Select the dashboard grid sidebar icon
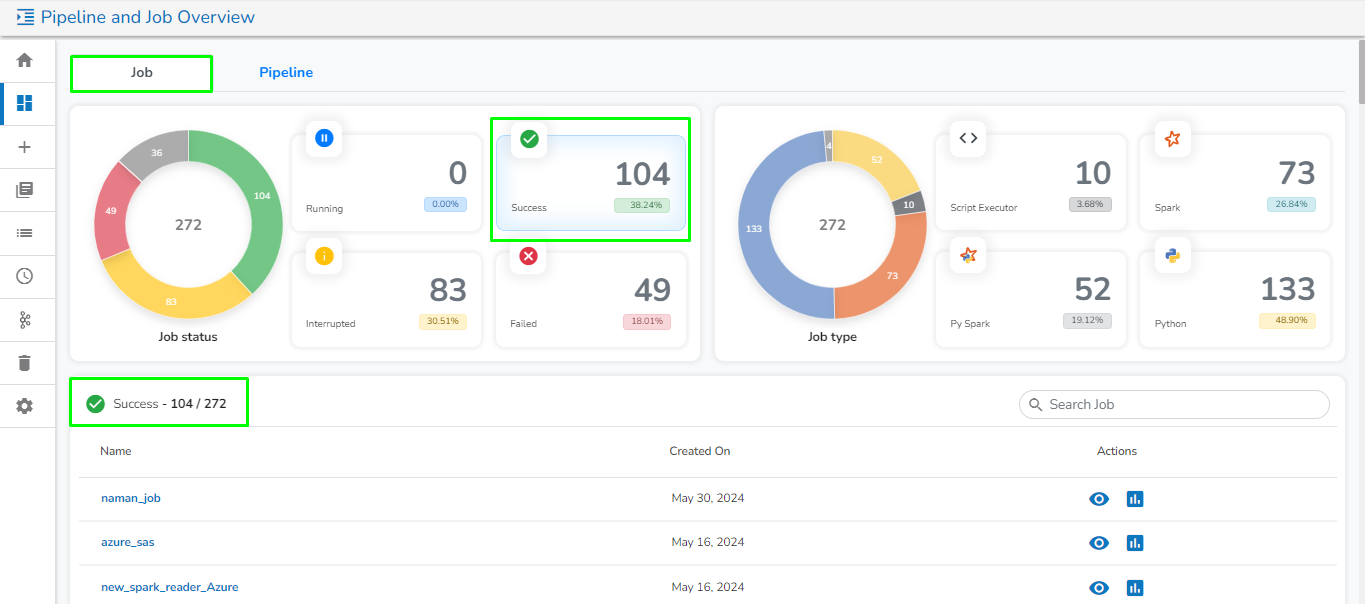The image size is (1365, 604). click(25, 103)
